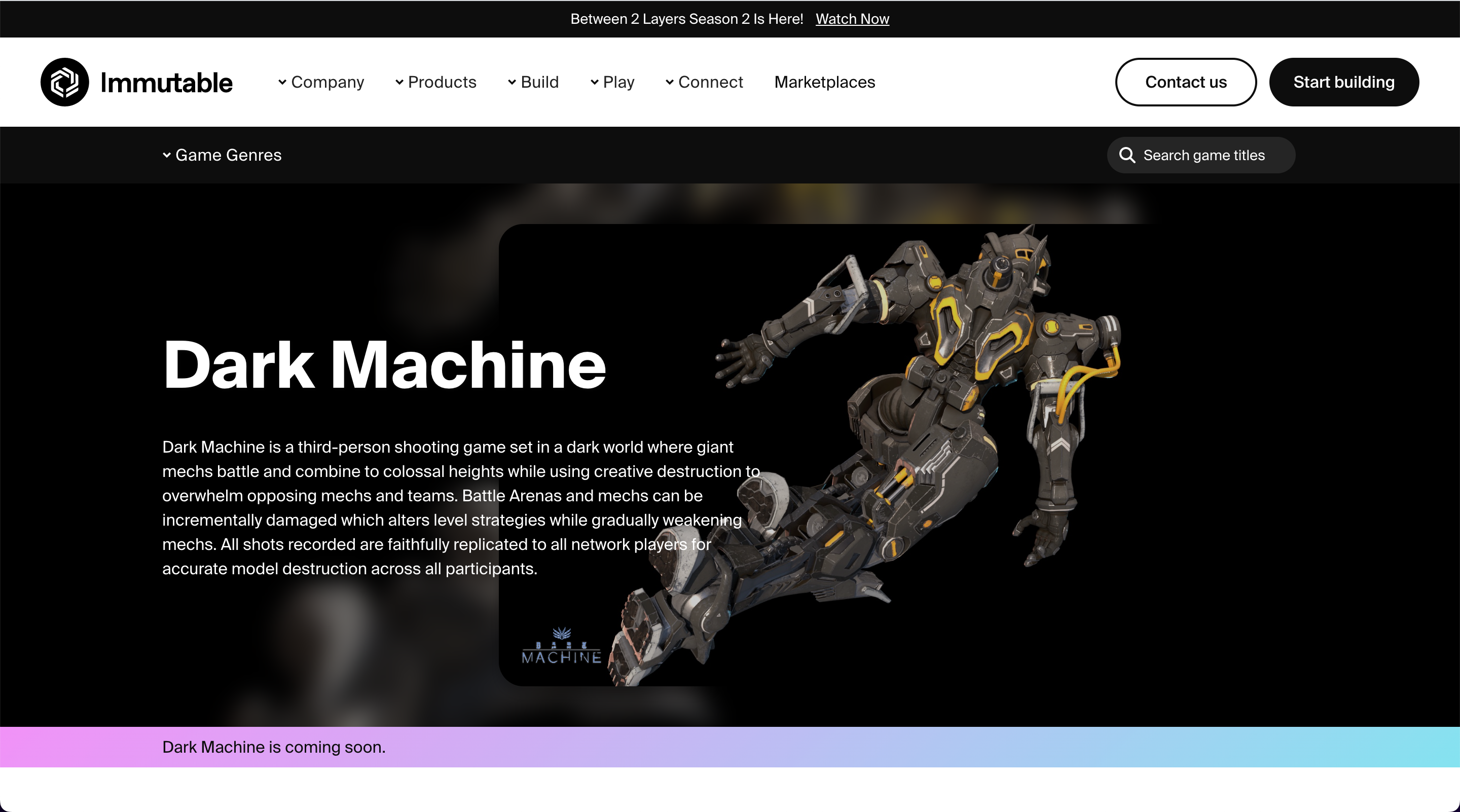This screenshot has width=1460, height=812.
Task: Click 'Dark Machine is coming soon.' banner text
Action: (274, 748)
